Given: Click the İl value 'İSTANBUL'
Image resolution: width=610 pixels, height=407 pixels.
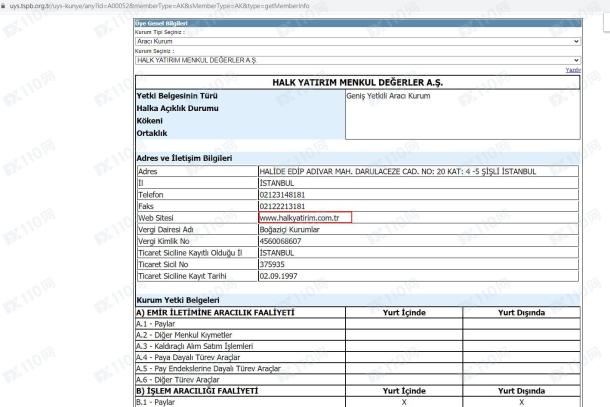Looking at the screenshot, I should pos(277,183).
